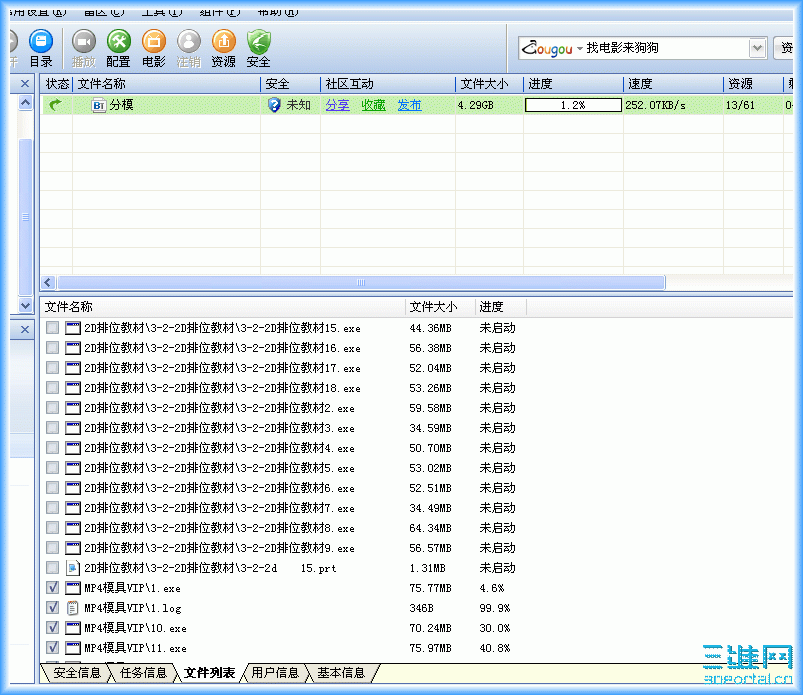
Task: Check the box for 2D排位教材16.exe
Action: [52, 348]
